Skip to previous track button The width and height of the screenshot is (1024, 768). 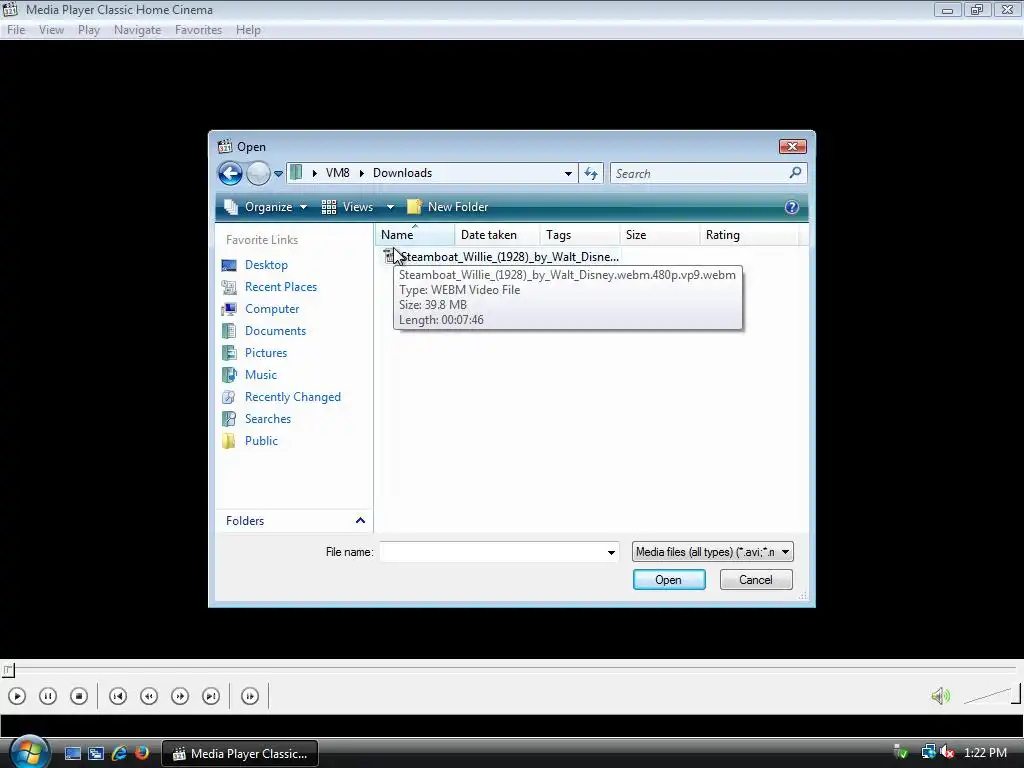coord(118,696)
